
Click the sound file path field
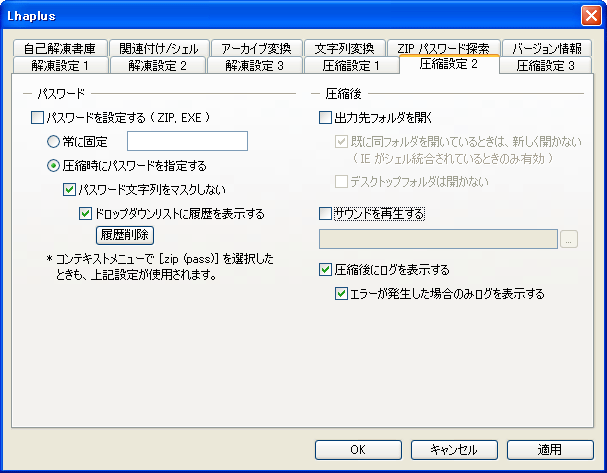pos(438,239)
